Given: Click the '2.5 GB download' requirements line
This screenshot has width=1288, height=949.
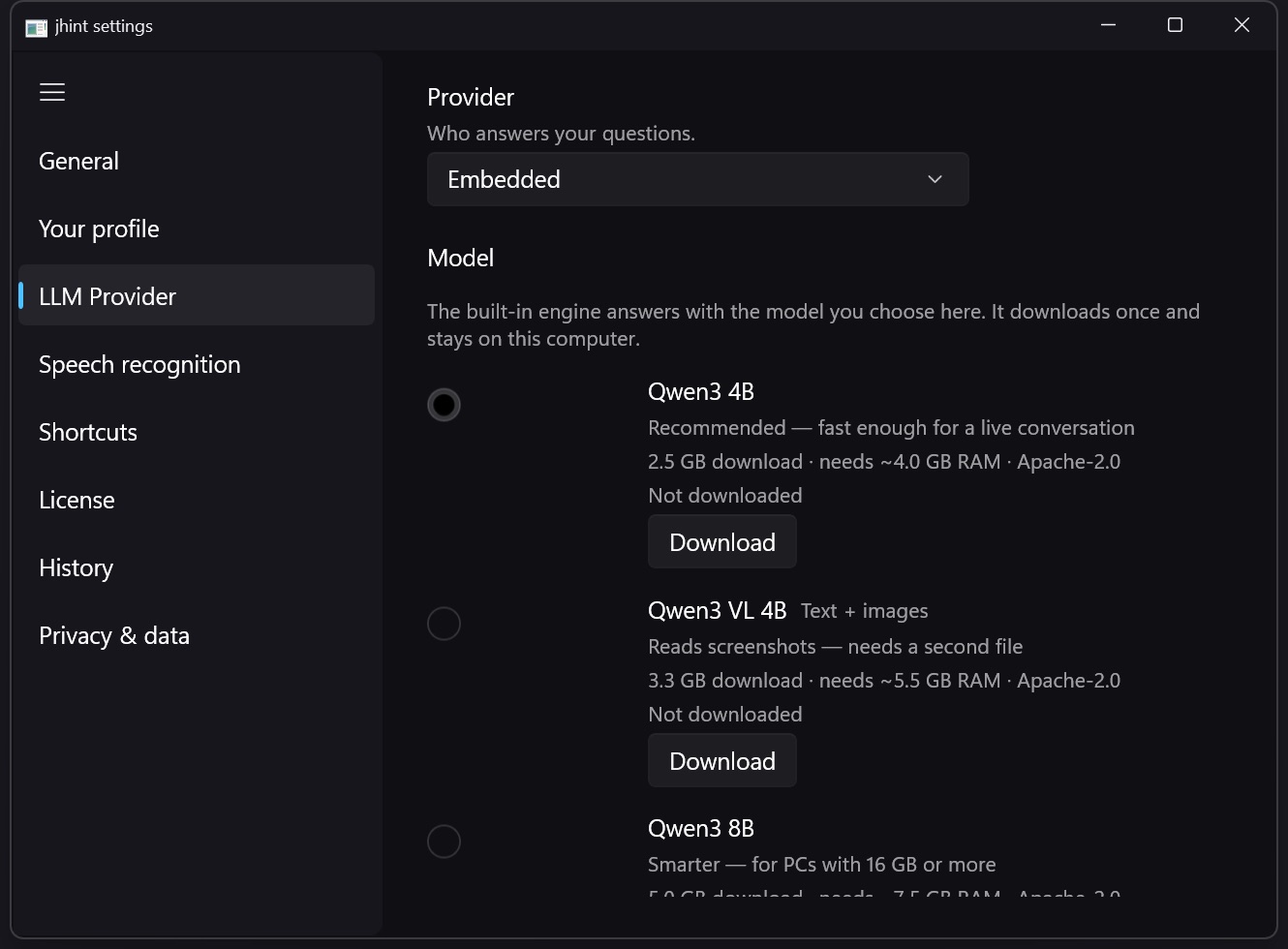Looking at the screenshot, I should (x=884, y=462).
